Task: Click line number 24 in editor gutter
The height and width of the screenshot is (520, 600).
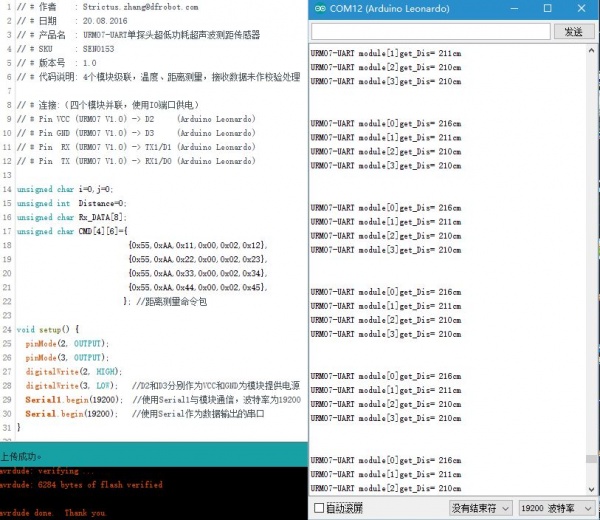Action: (7, 329)
